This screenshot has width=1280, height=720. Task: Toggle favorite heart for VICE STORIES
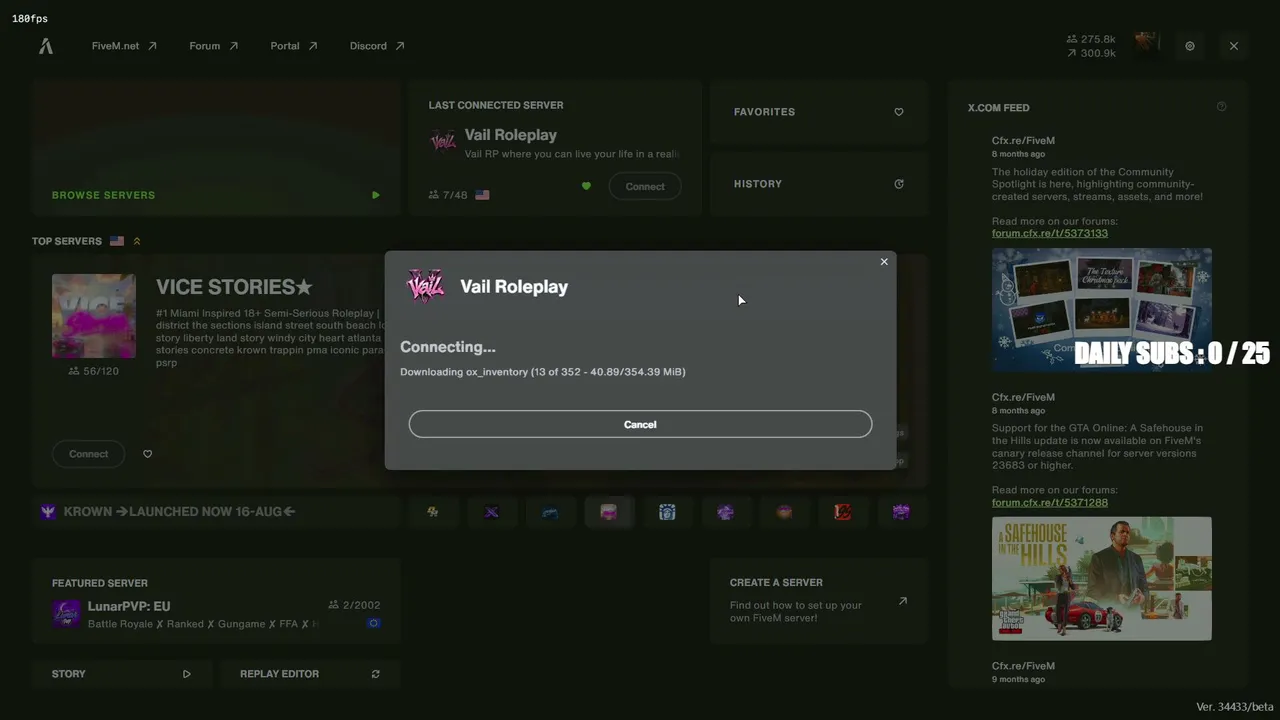tap(147, 454)
